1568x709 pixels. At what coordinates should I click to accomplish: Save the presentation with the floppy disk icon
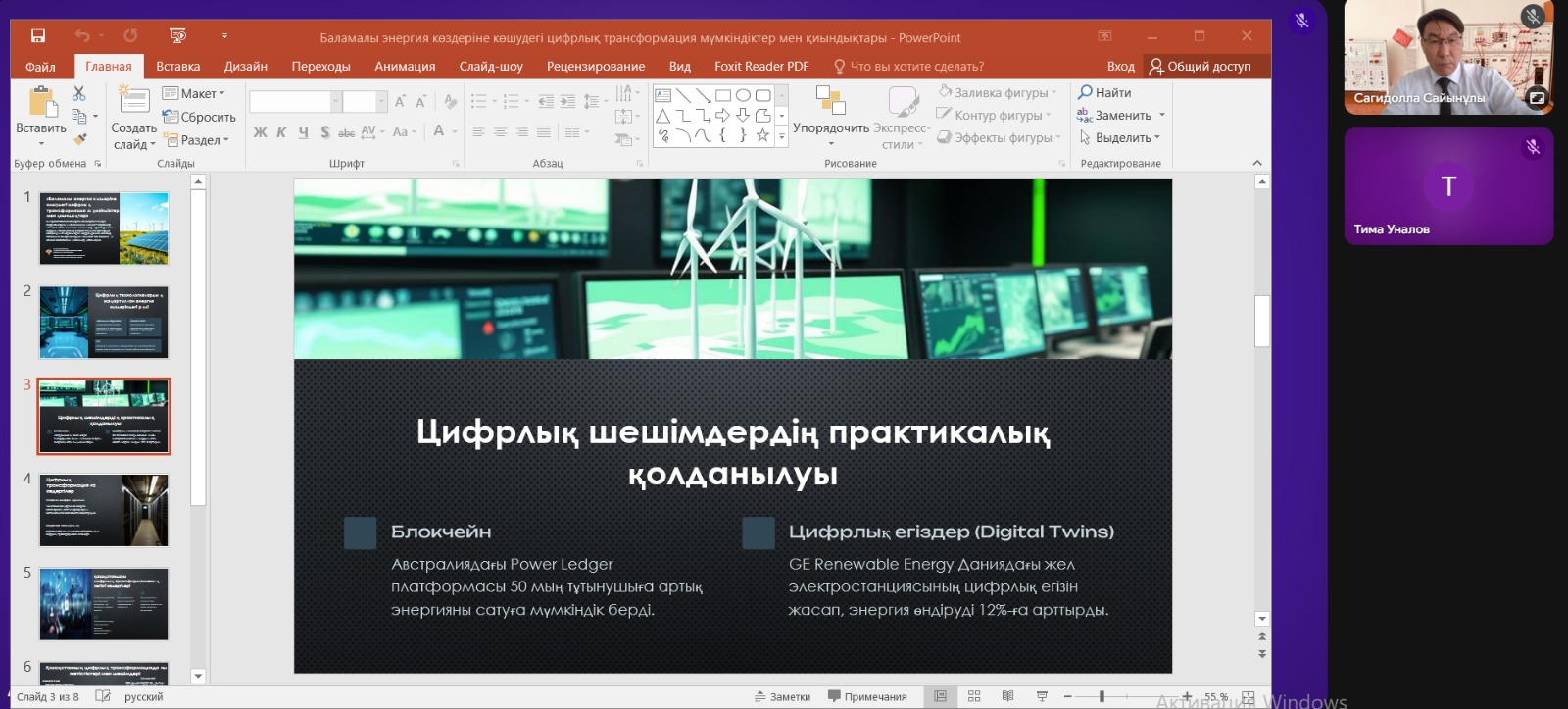click(x=38, y=36)
